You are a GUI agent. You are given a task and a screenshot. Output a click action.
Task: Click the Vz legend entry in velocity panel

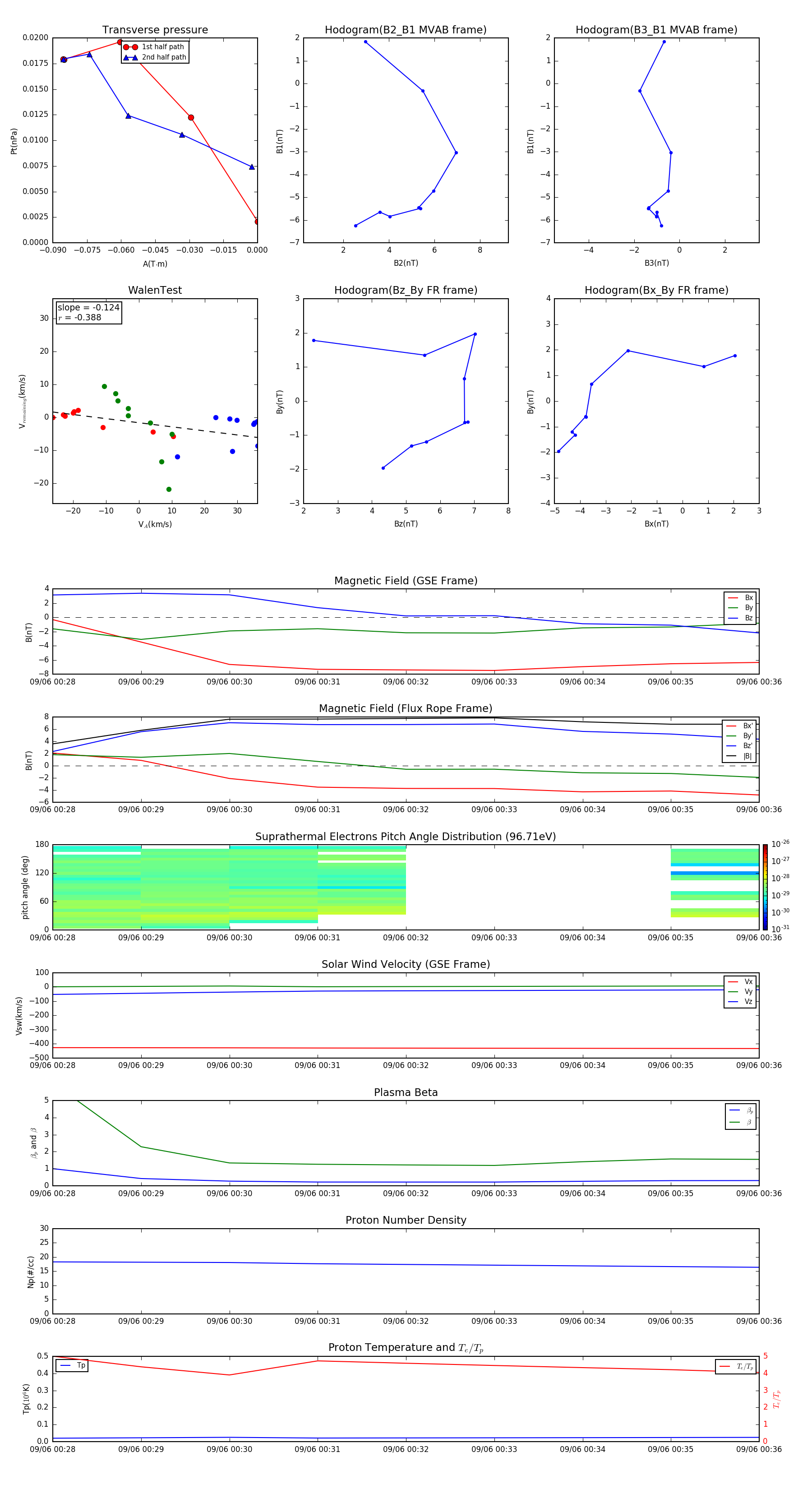point(741,1002)
